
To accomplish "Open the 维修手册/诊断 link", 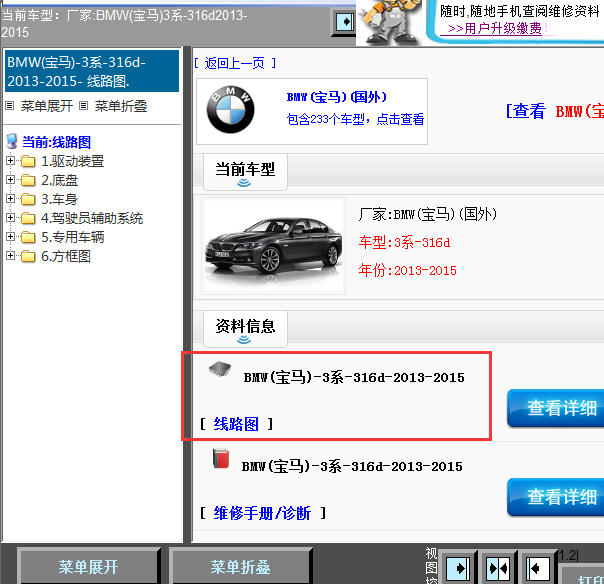I will pyautogui.click(x=262, y=513).
